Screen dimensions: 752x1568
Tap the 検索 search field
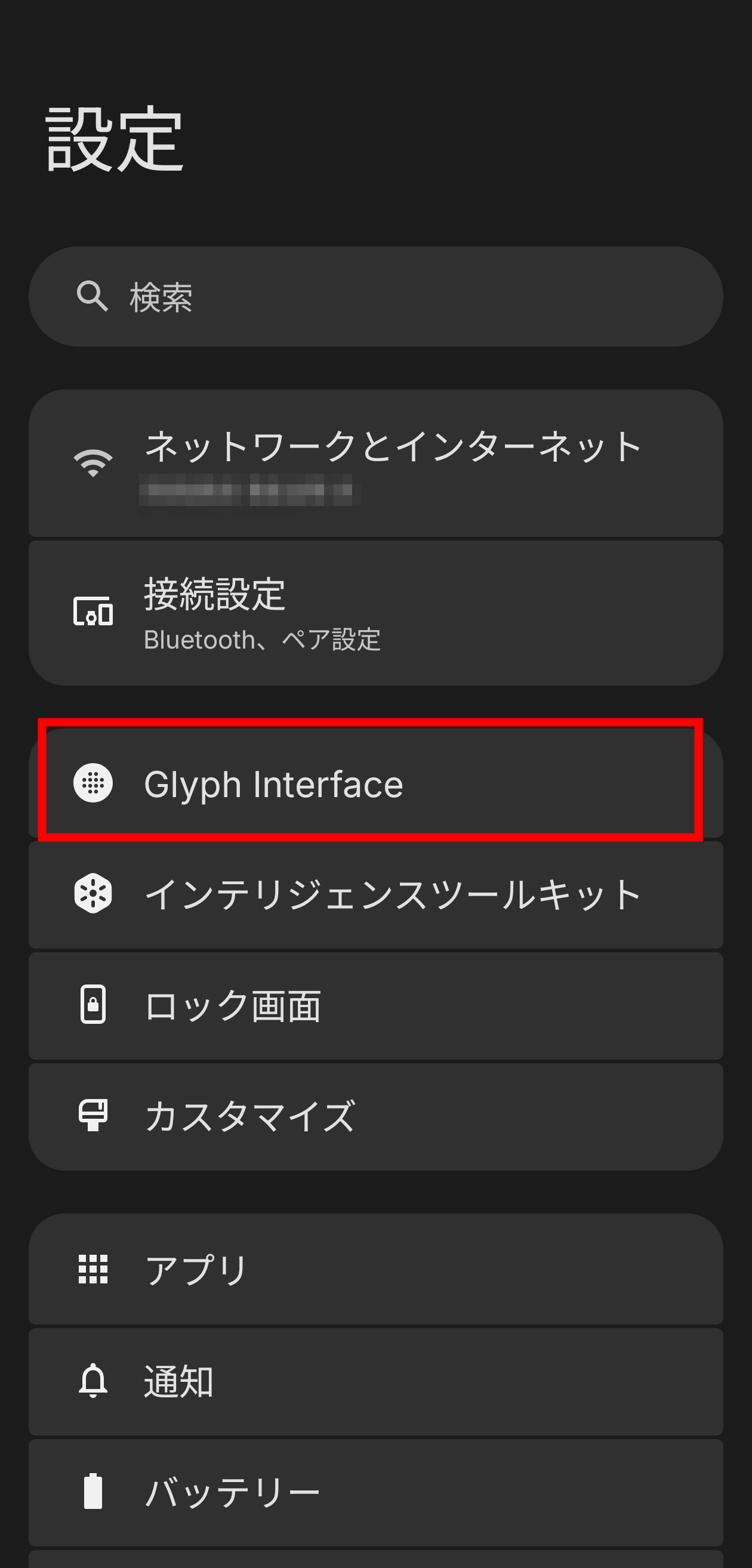coord(375,295)
